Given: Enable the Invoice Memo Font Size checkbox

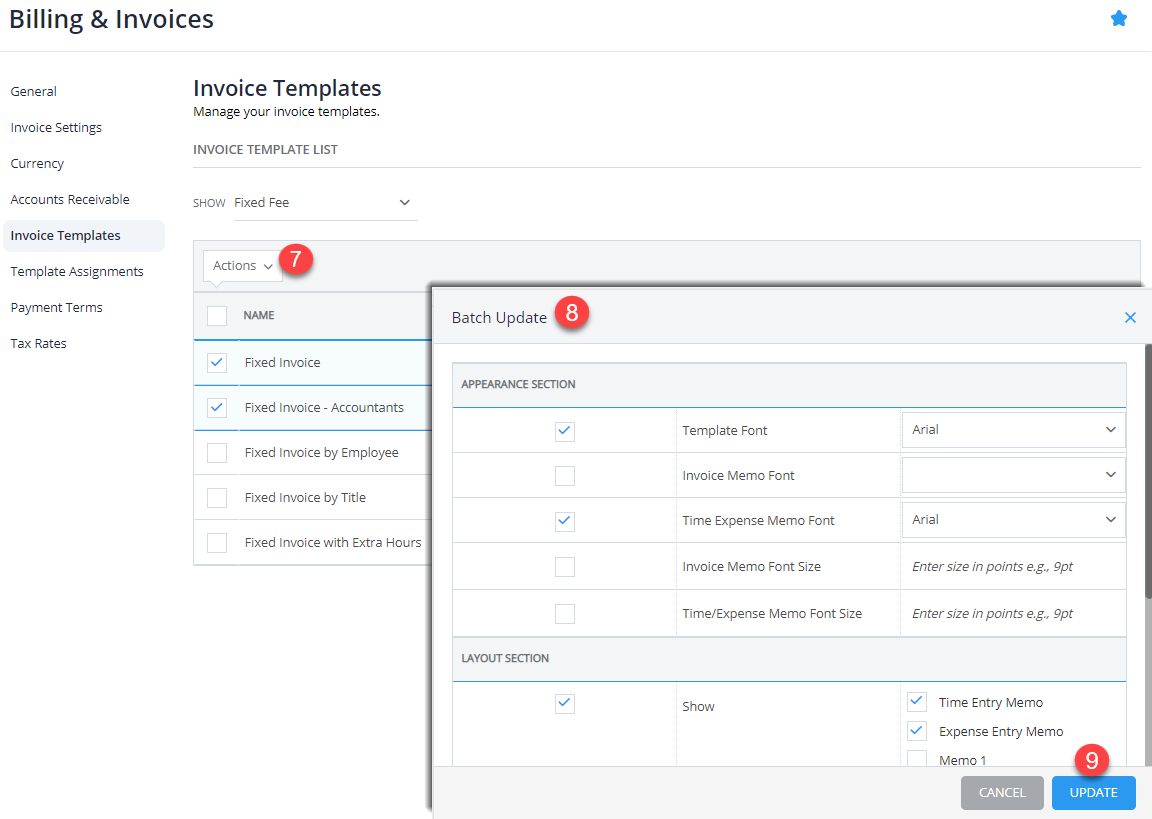Looking at the screenshot, I should pos(565,567).
